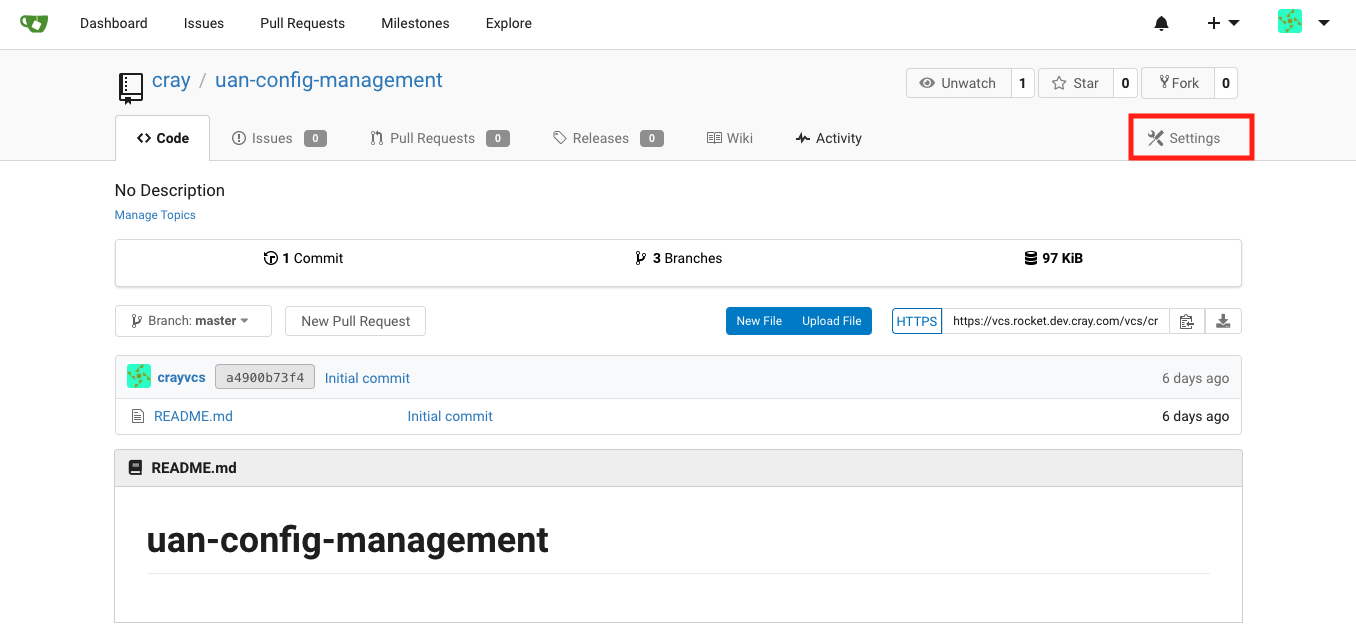Click the crayvcs avatar thumbnail
Screen dimensions: 1356x639
[x=139, y=376]
